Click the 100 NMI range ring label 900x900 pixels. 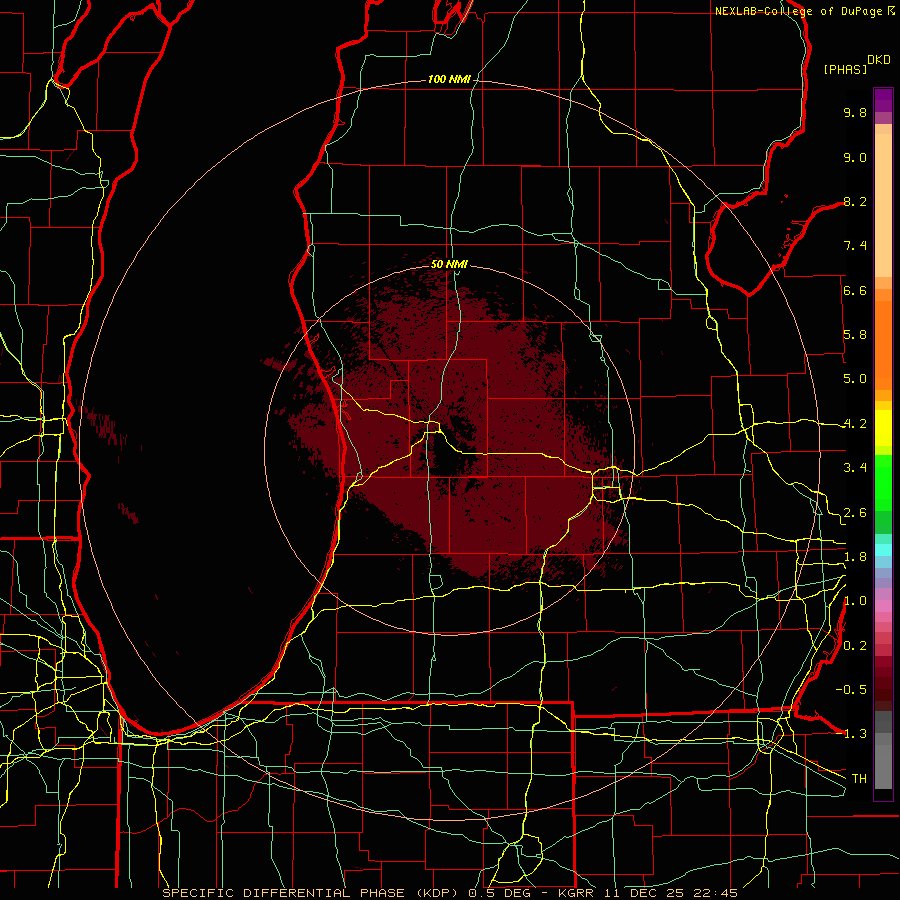click(x=449, y=79)
